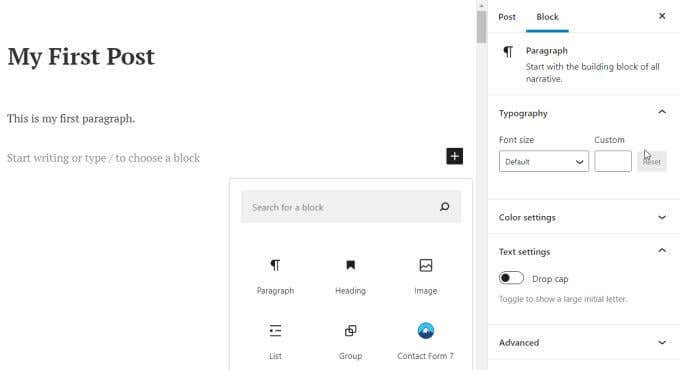Toggle the Drop cap switch

(x=511, y=278)
